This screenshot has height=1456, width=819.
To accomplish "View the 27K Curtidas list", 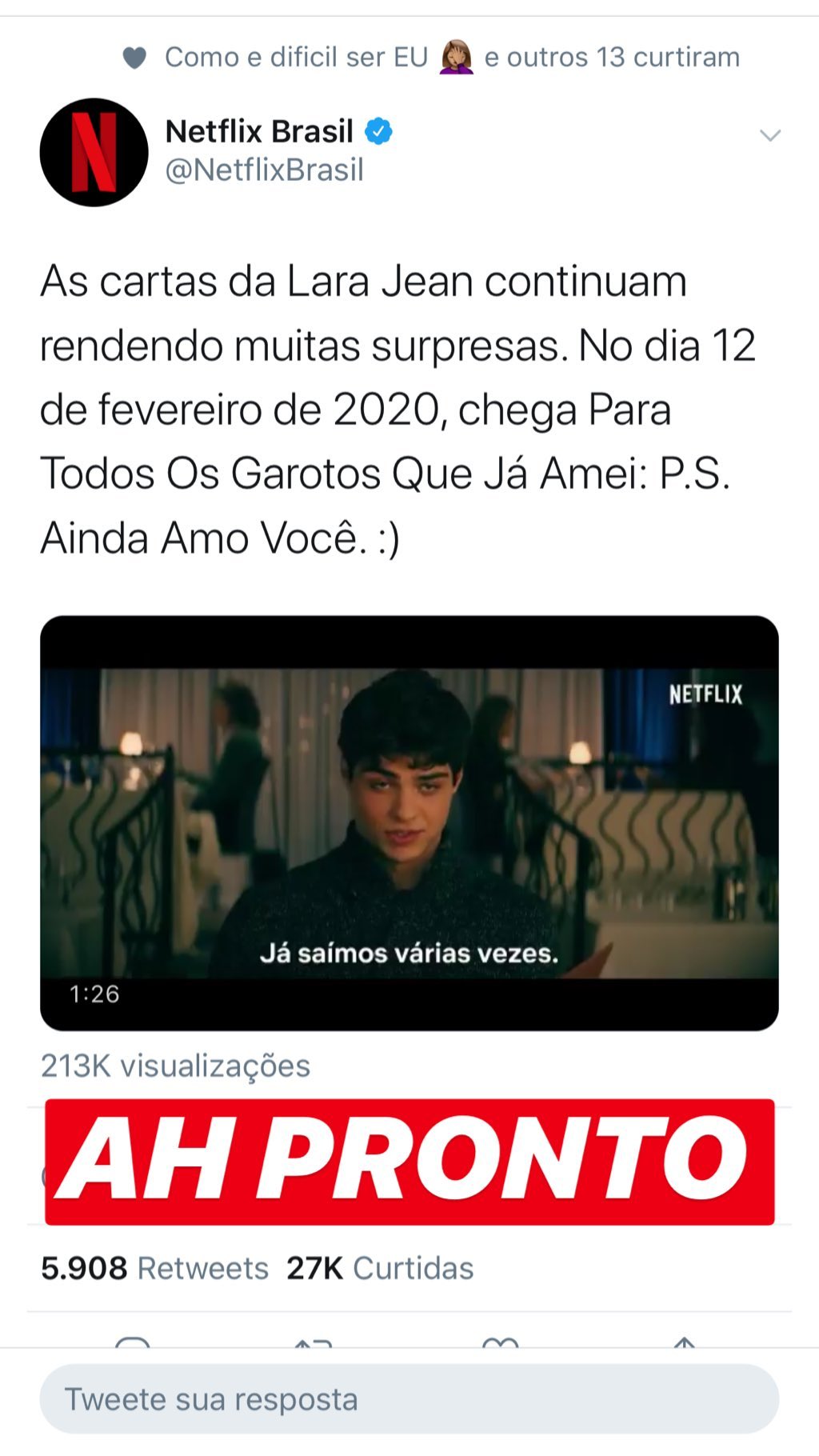I will [x=380, y=1269].
